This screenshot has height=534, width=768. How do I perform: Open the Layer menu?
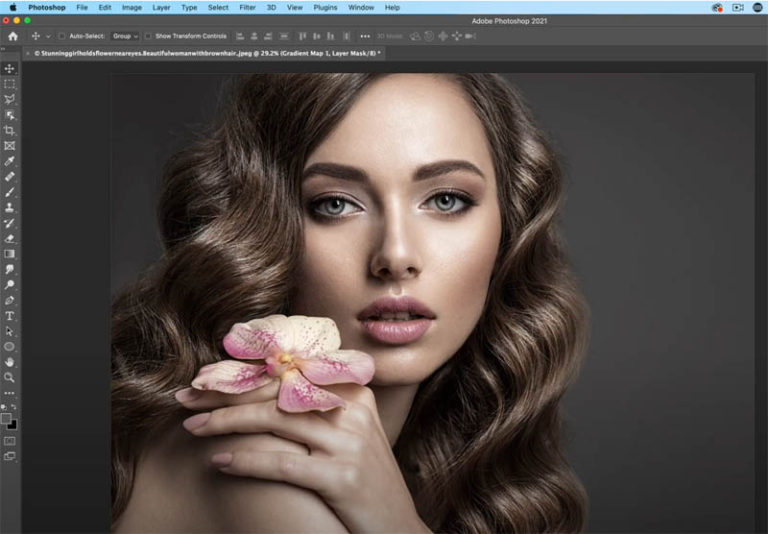click(161, 7)
